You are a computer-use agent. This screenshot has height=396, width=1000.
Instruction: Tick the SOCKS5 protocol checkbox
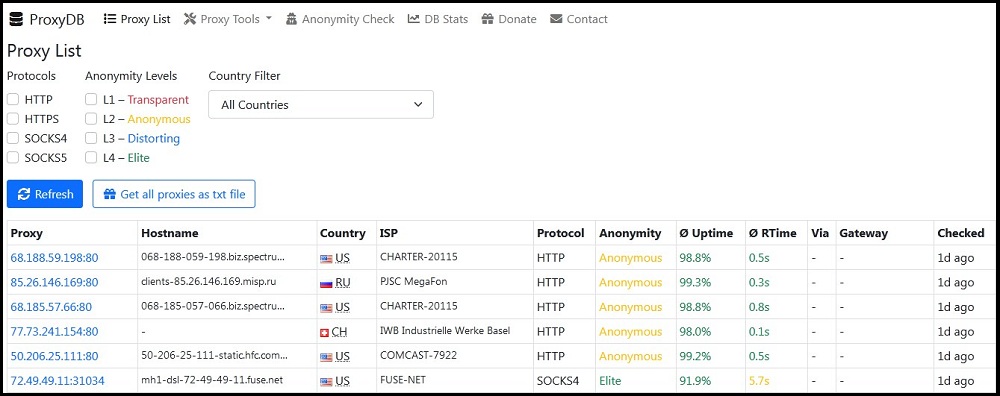coord(13,158)
